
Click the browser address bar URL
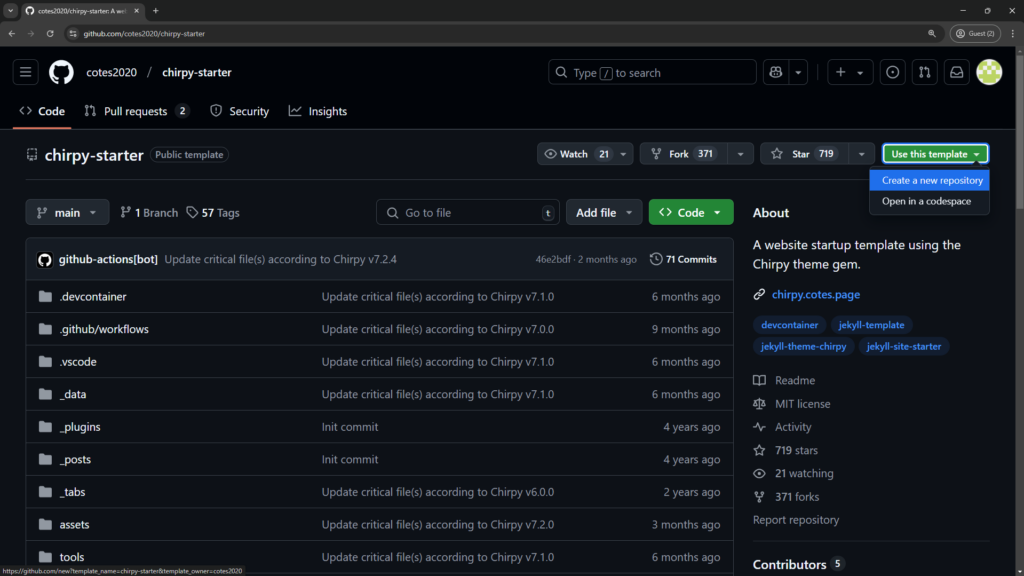(144, 33)
